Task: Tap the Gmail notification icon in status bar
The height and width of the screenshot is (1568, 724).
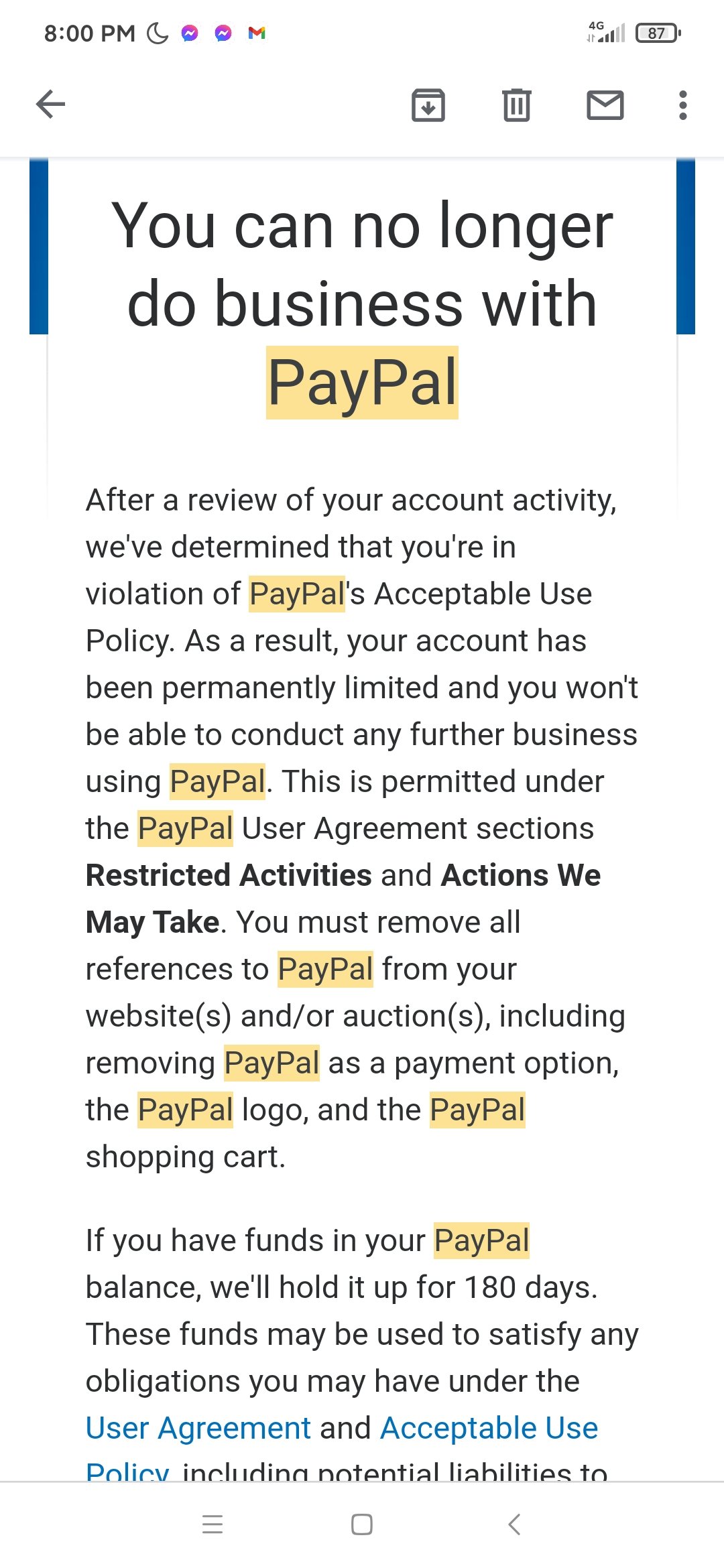Action: [257, 33]
